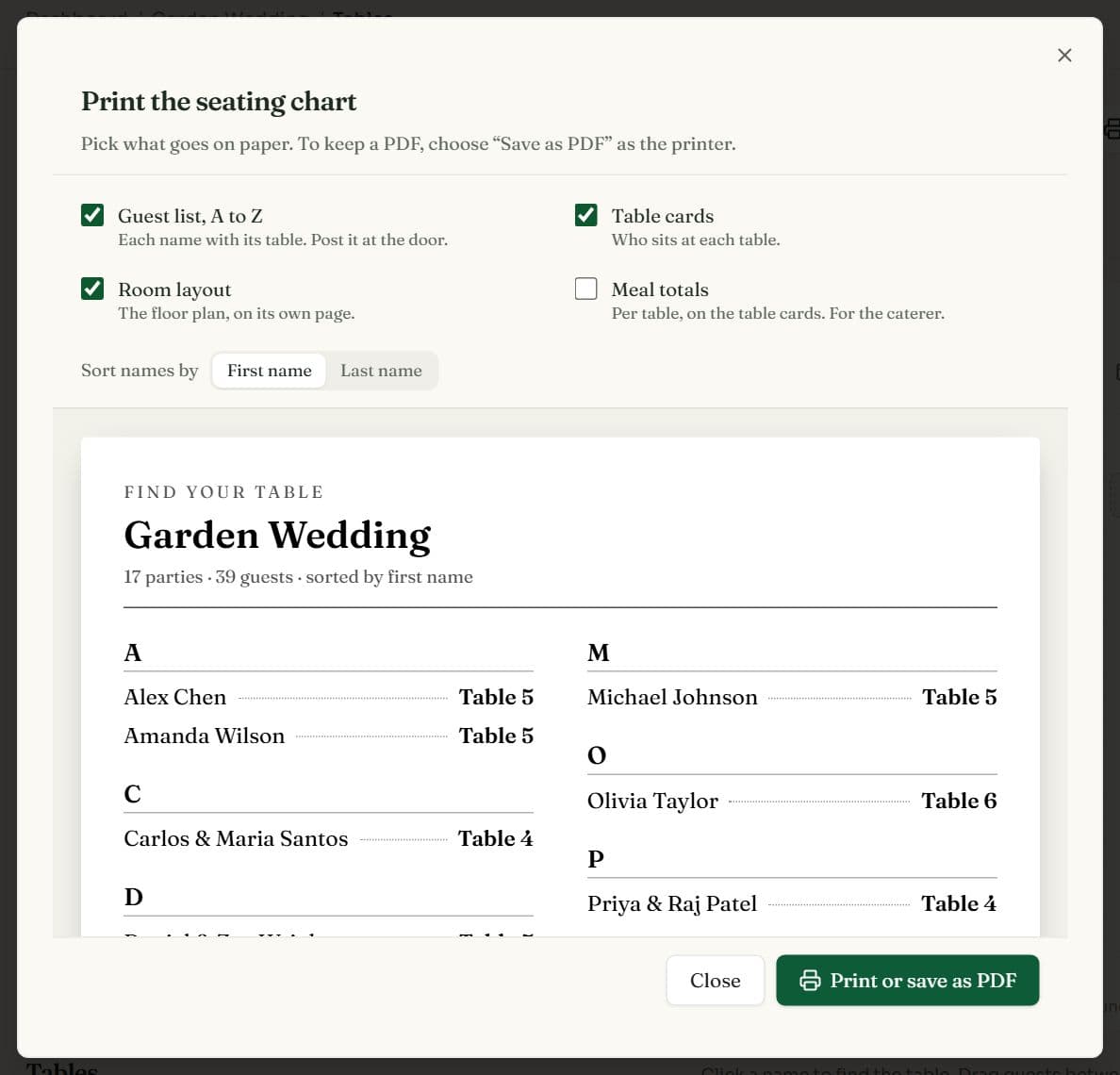Click the letter C section header
The width and height of the screenshot is (1120, 1075).
coord(132,794)
